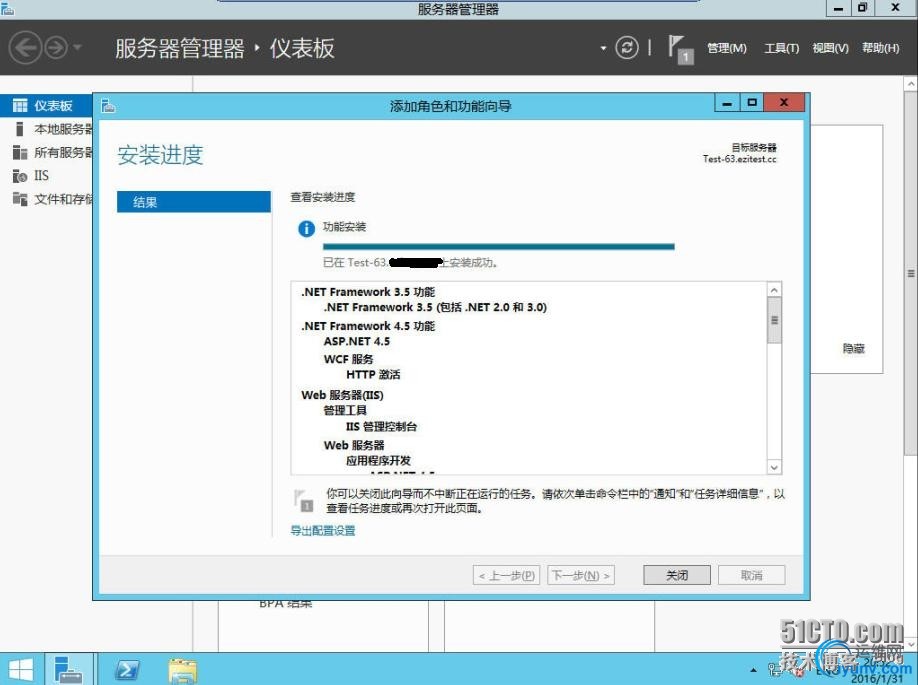Click the IIS icon in sidebar
This screenshot has width=918, height=685.
20,176
